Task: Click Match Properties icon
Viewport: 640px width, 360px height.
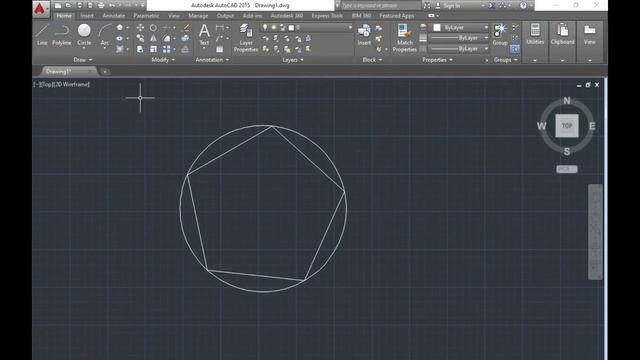Action: (x=404, y=38)
